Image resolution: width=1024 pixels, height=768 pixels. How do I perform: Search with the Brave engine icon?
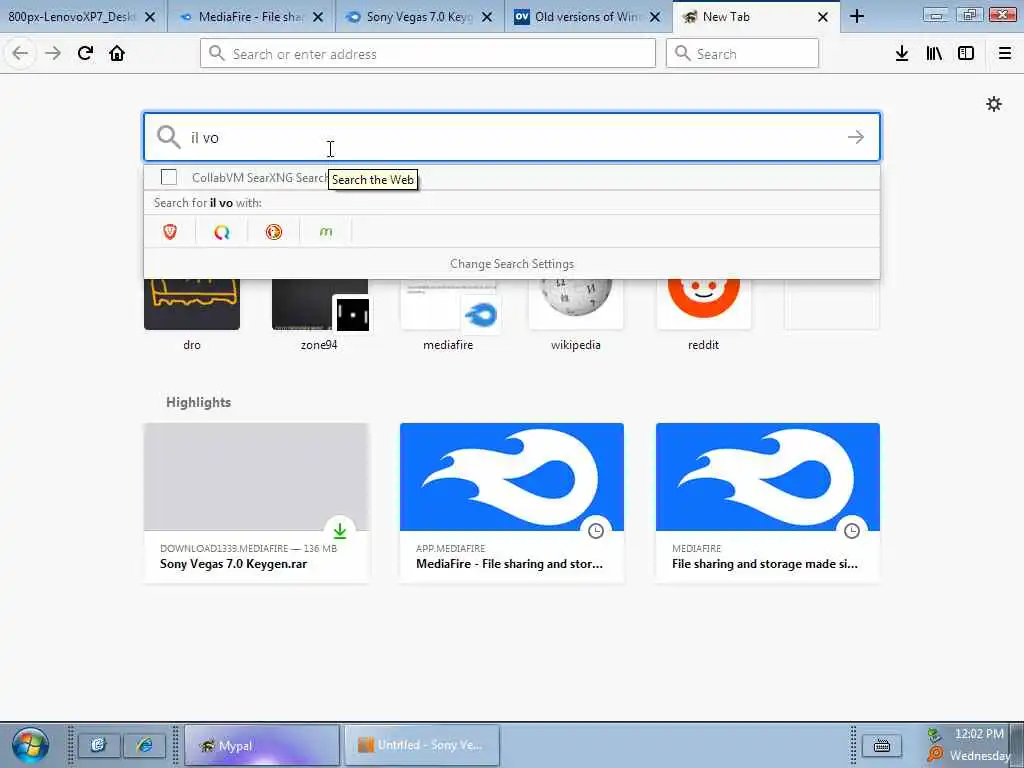coord(170,232)
